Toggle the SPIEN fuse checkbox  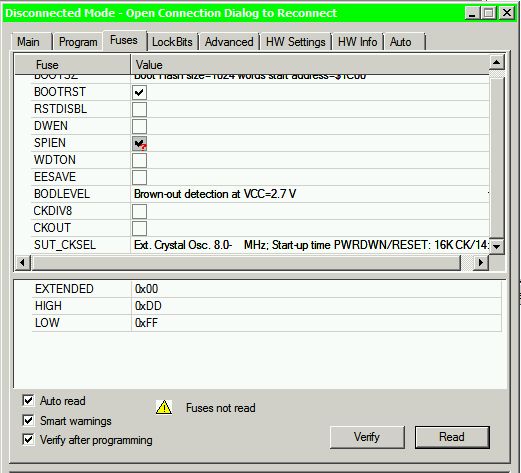[139, 143]
